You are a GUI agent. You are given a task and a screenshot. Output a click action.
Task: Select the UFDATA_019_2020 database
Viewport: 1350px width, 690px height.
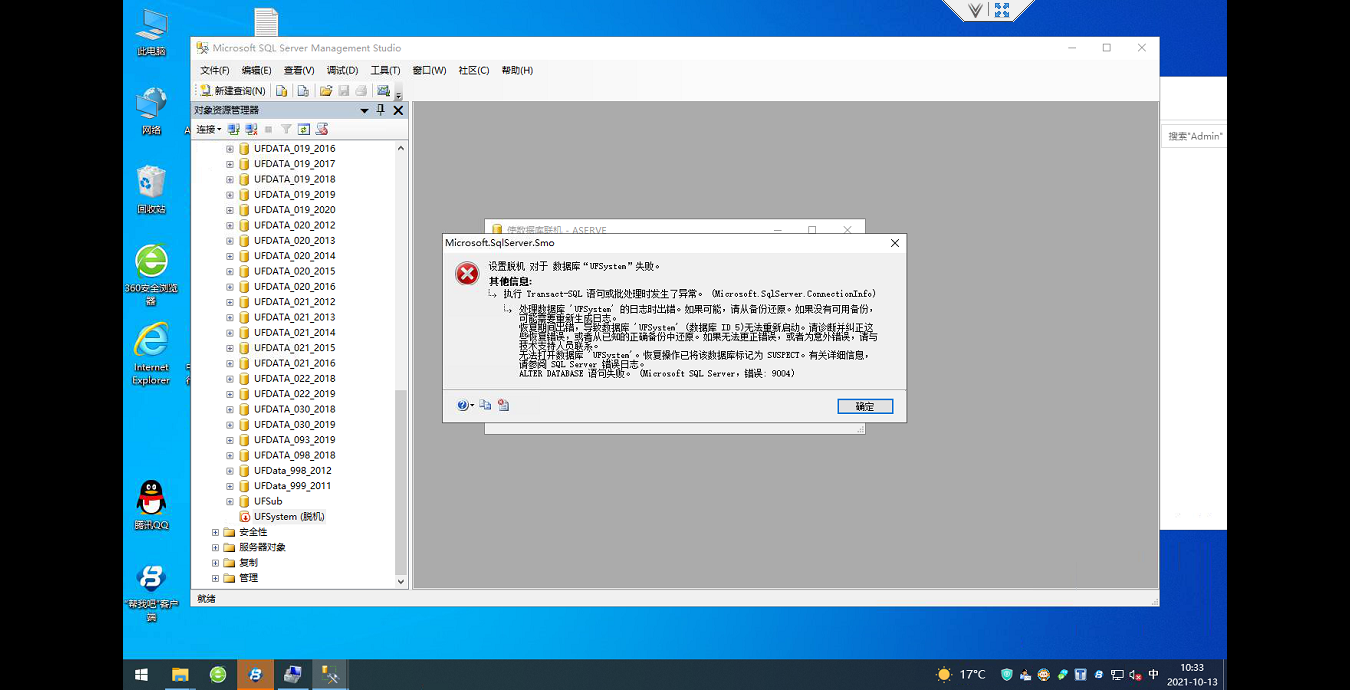294,210
